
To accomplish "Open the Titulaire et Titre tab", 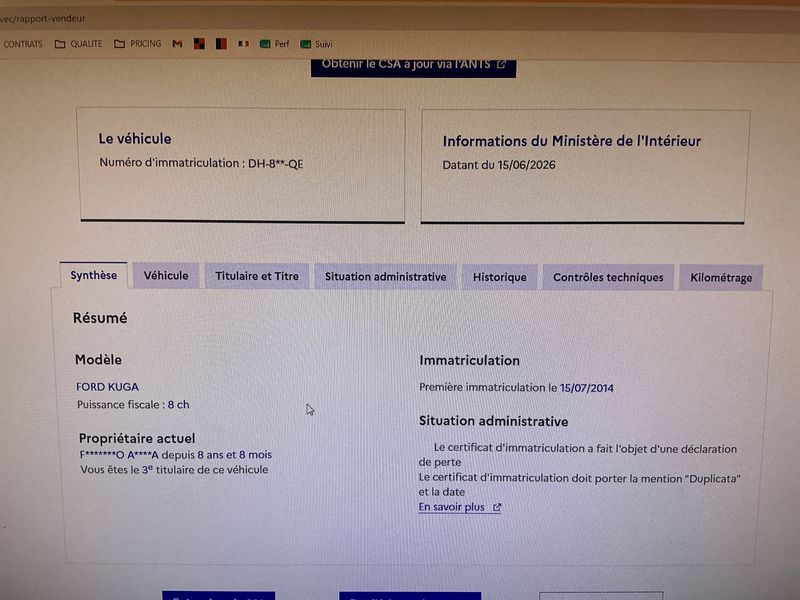I will [257, 276].
